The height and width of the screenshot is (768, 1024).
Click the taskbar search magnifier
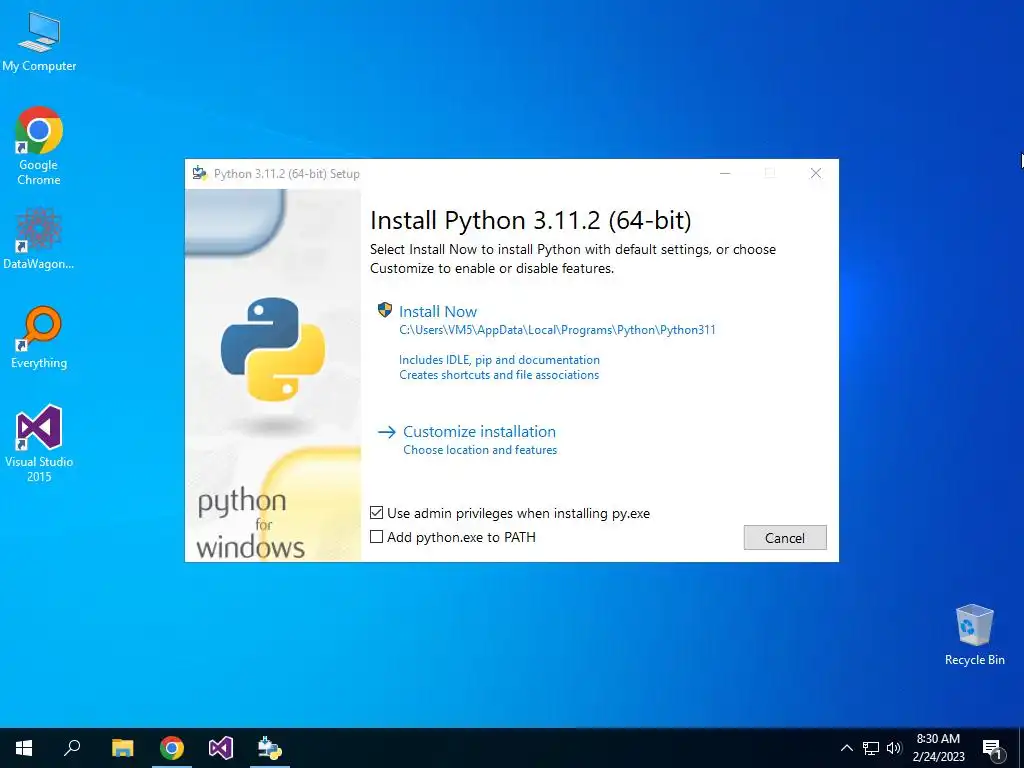click(x=72, y=748)
